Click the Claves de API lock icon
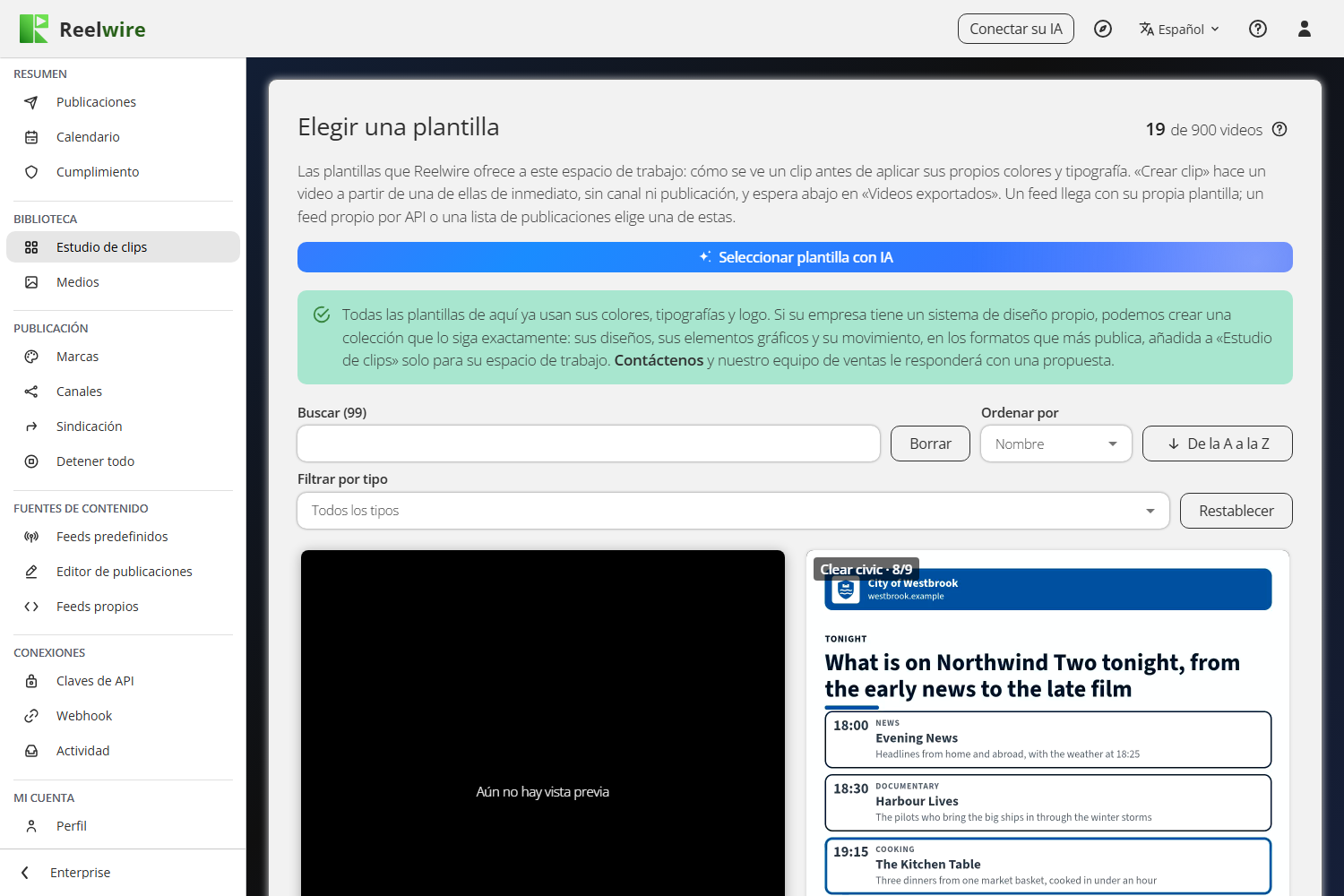Viewport: 1344px width, 896px height. pos(31,681)
